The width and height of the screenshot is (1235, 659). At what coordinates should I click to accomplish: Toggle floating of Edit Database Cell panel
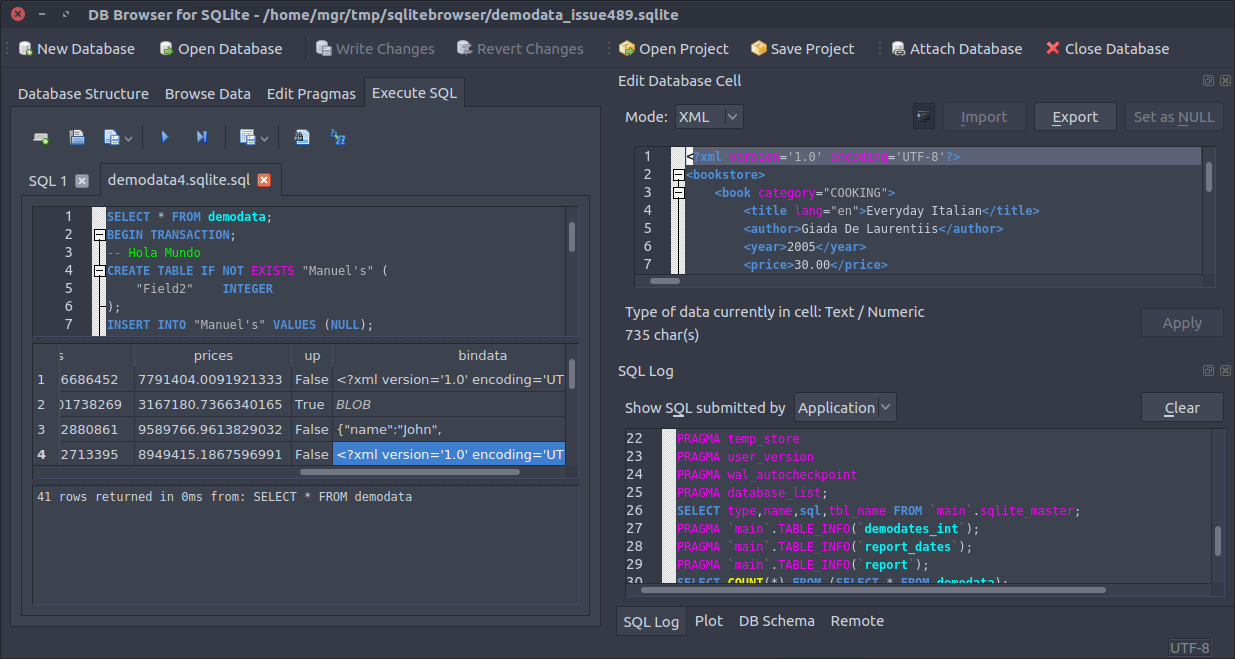tap(1208, 80)
